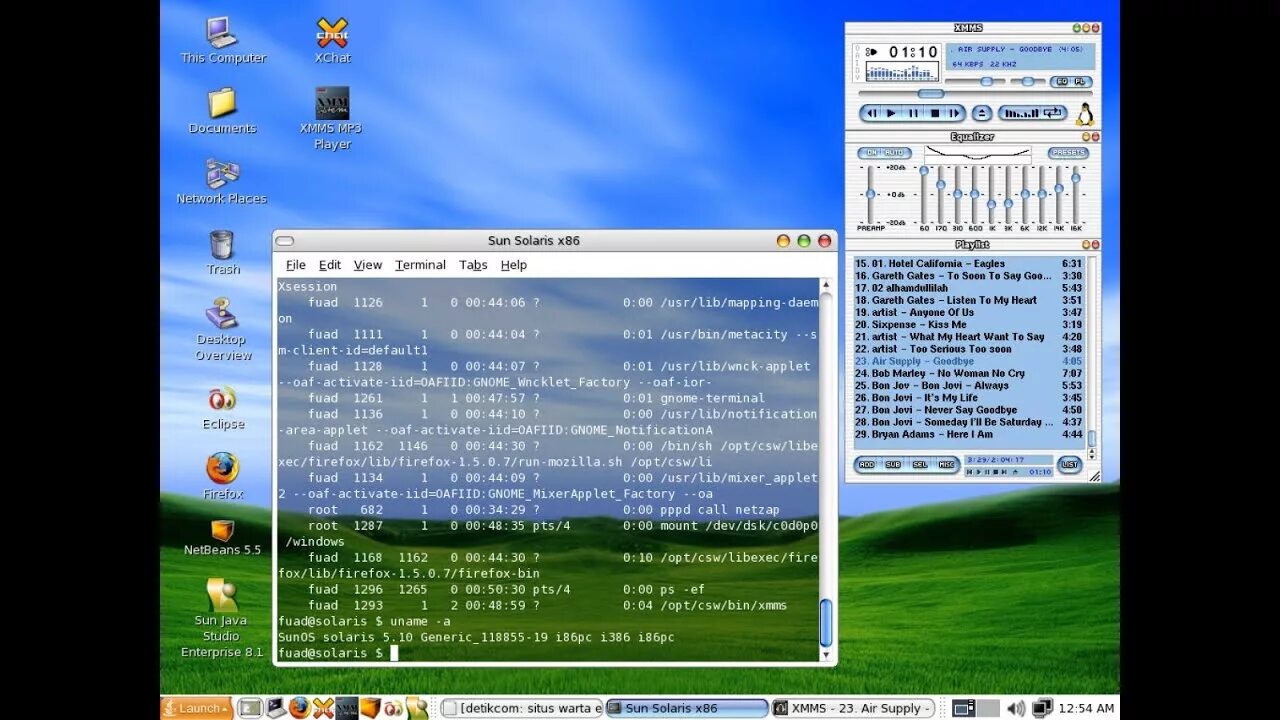Viewport: 1280px width, 720px height.
Task: Open the playlist LIST menu
Action: coord(1069,465)
